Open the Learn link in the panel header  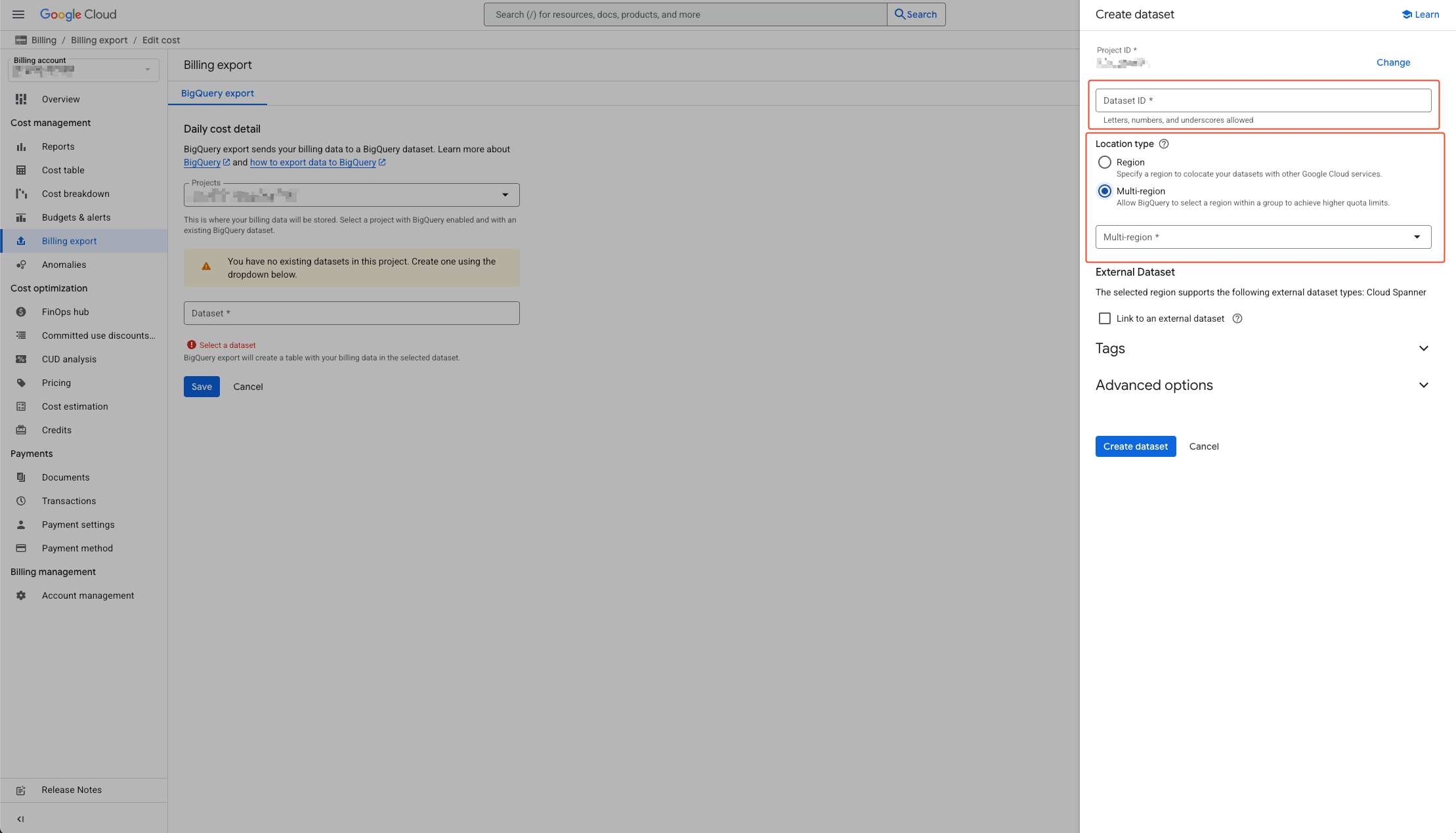click(1421, 14)
